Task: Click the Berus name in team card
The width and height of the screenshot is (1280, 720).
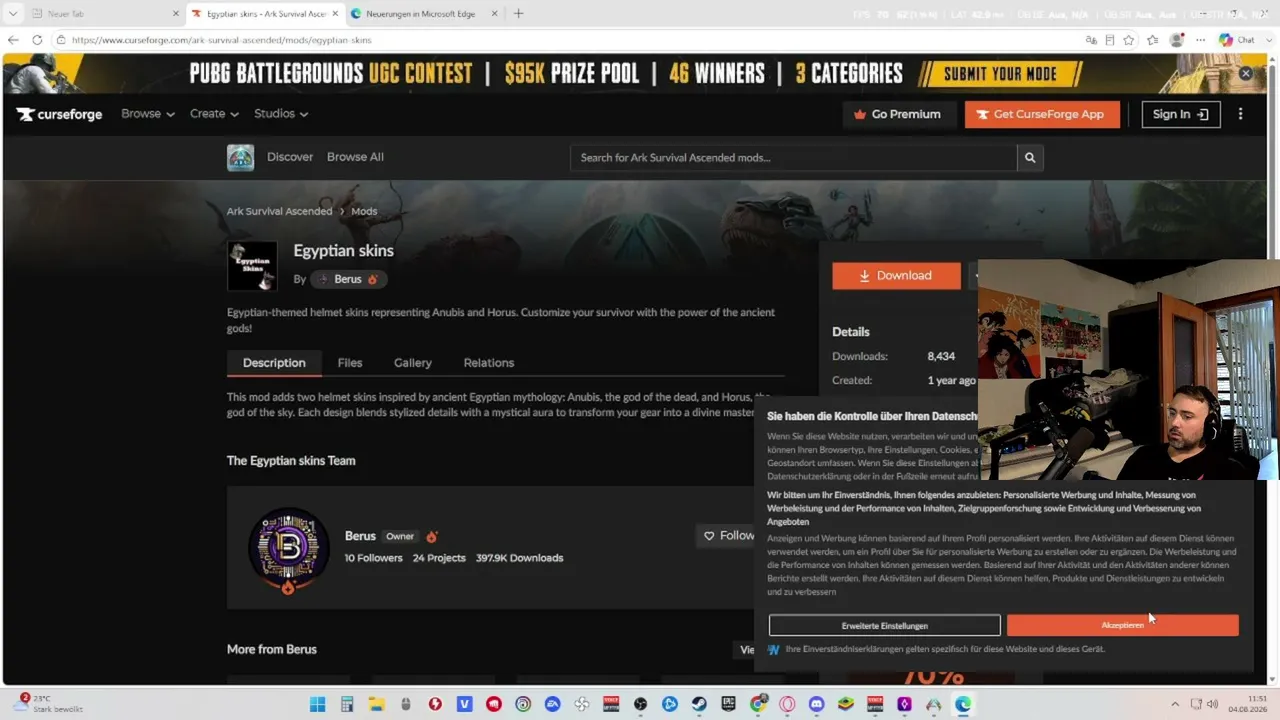Action: 360,536
